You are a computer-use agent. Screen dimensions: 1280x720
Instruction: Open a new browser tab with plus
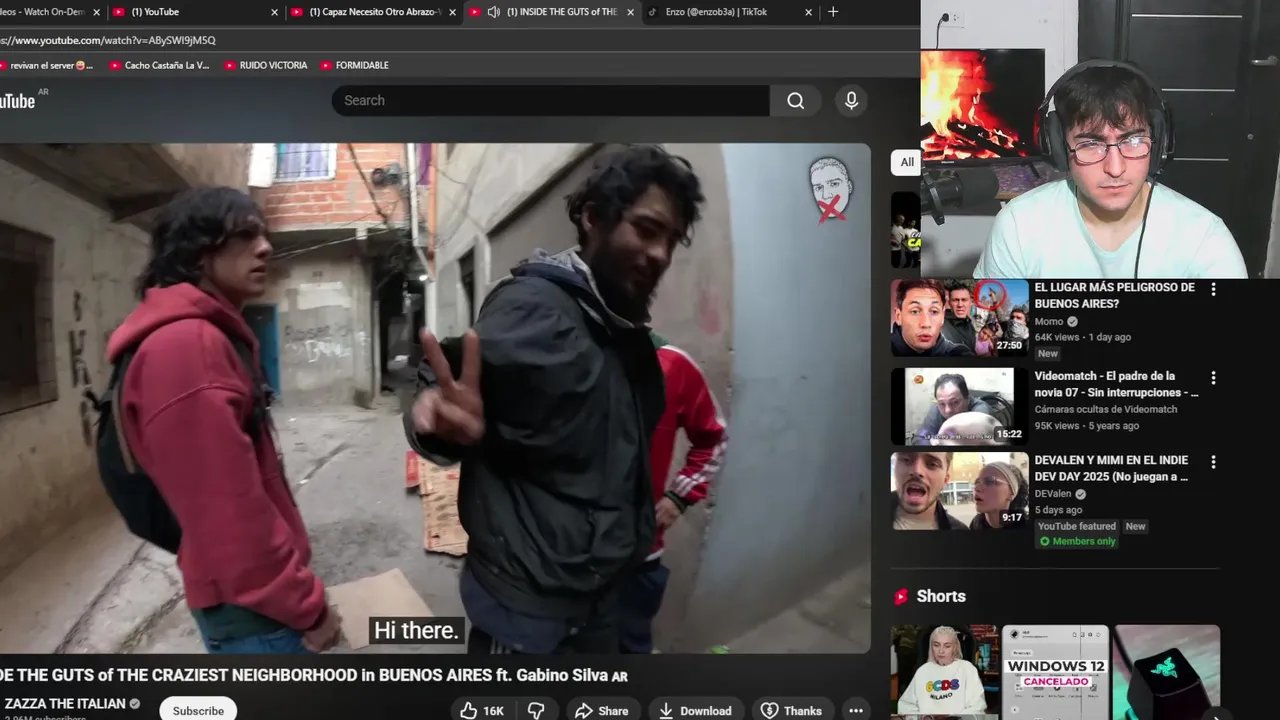(x=833, y=12)
